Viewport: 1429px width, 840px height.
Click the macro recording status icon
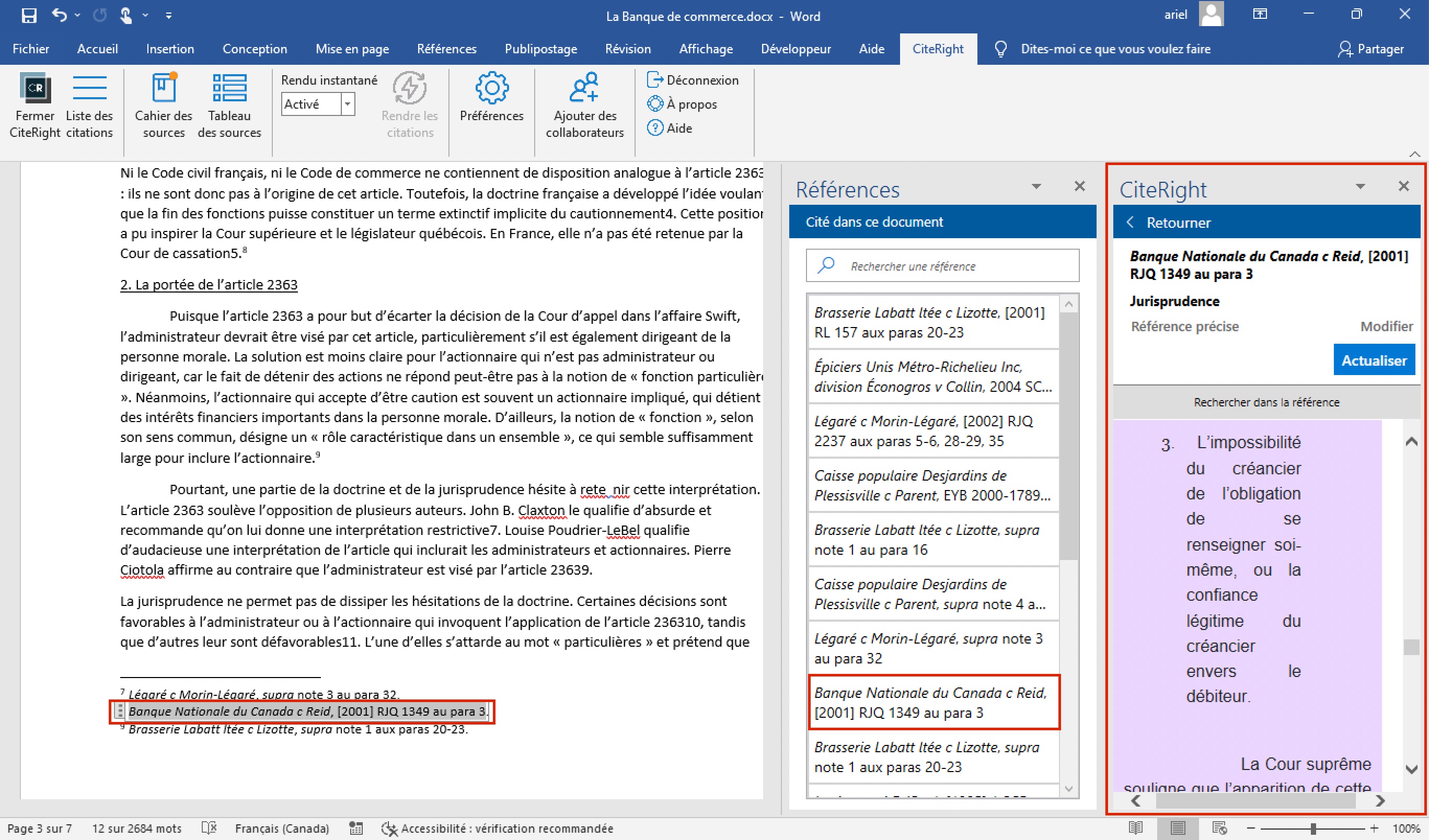coord(356,828)
